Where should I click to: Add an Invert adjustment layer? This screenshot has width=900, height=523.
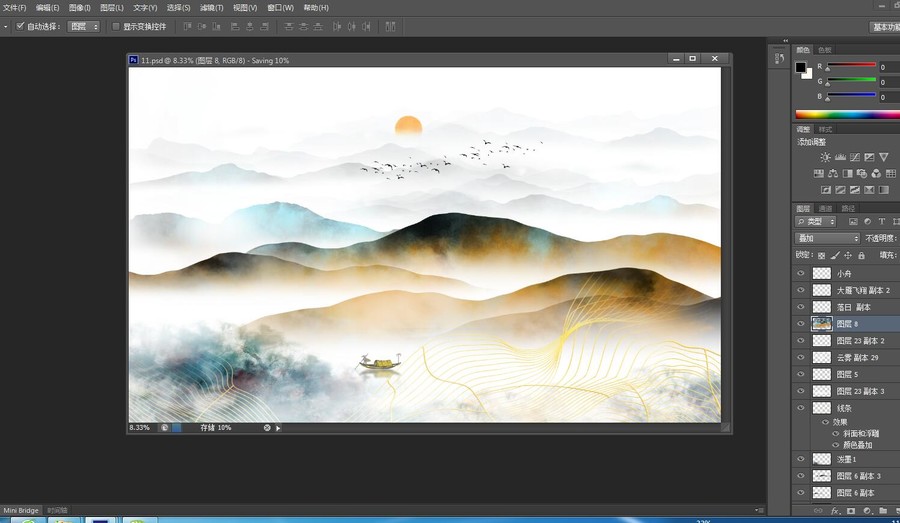[x=826, y=190]
